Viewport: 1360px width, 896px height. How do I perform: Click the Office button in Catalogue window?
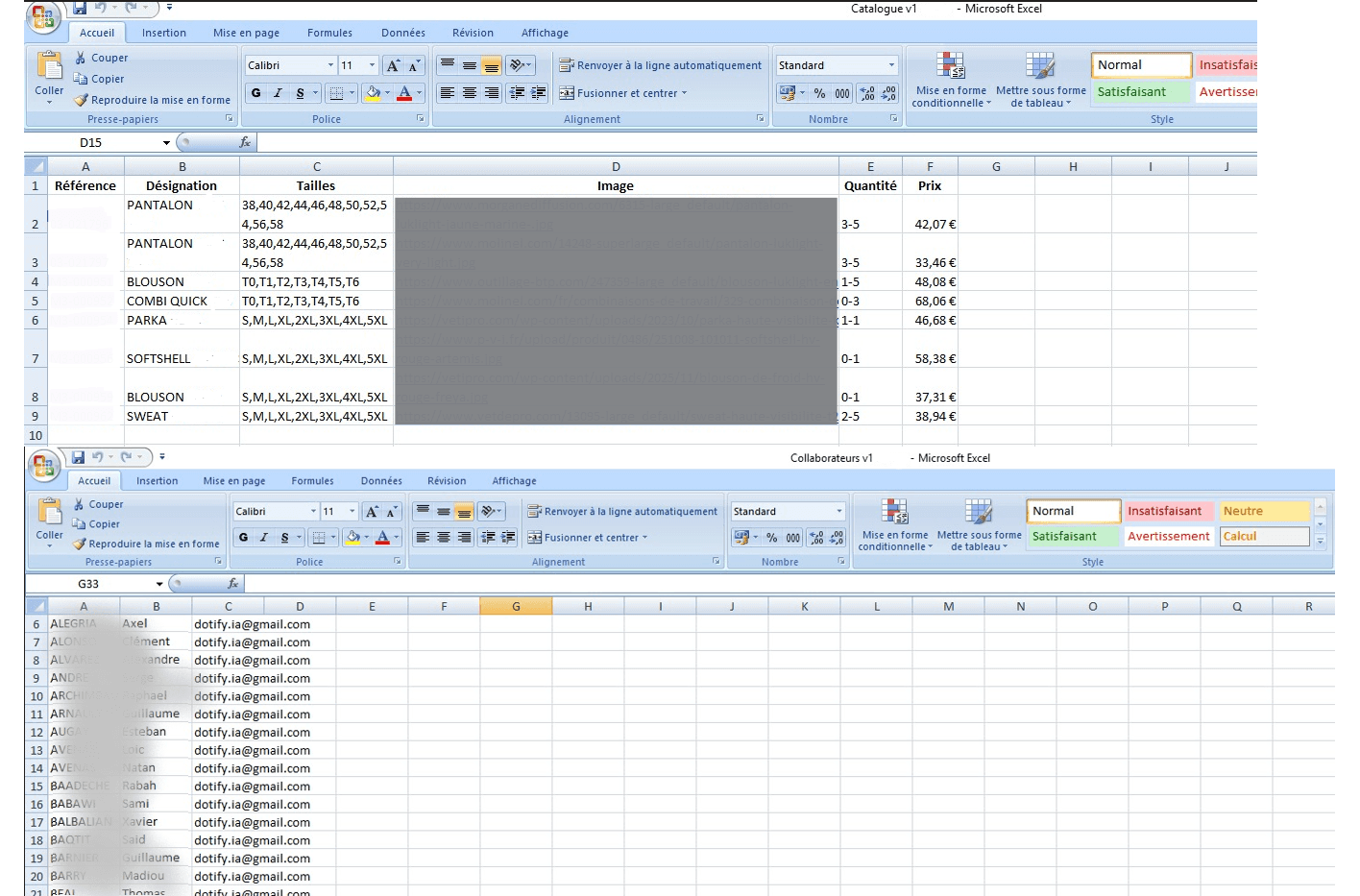[43, 15]
